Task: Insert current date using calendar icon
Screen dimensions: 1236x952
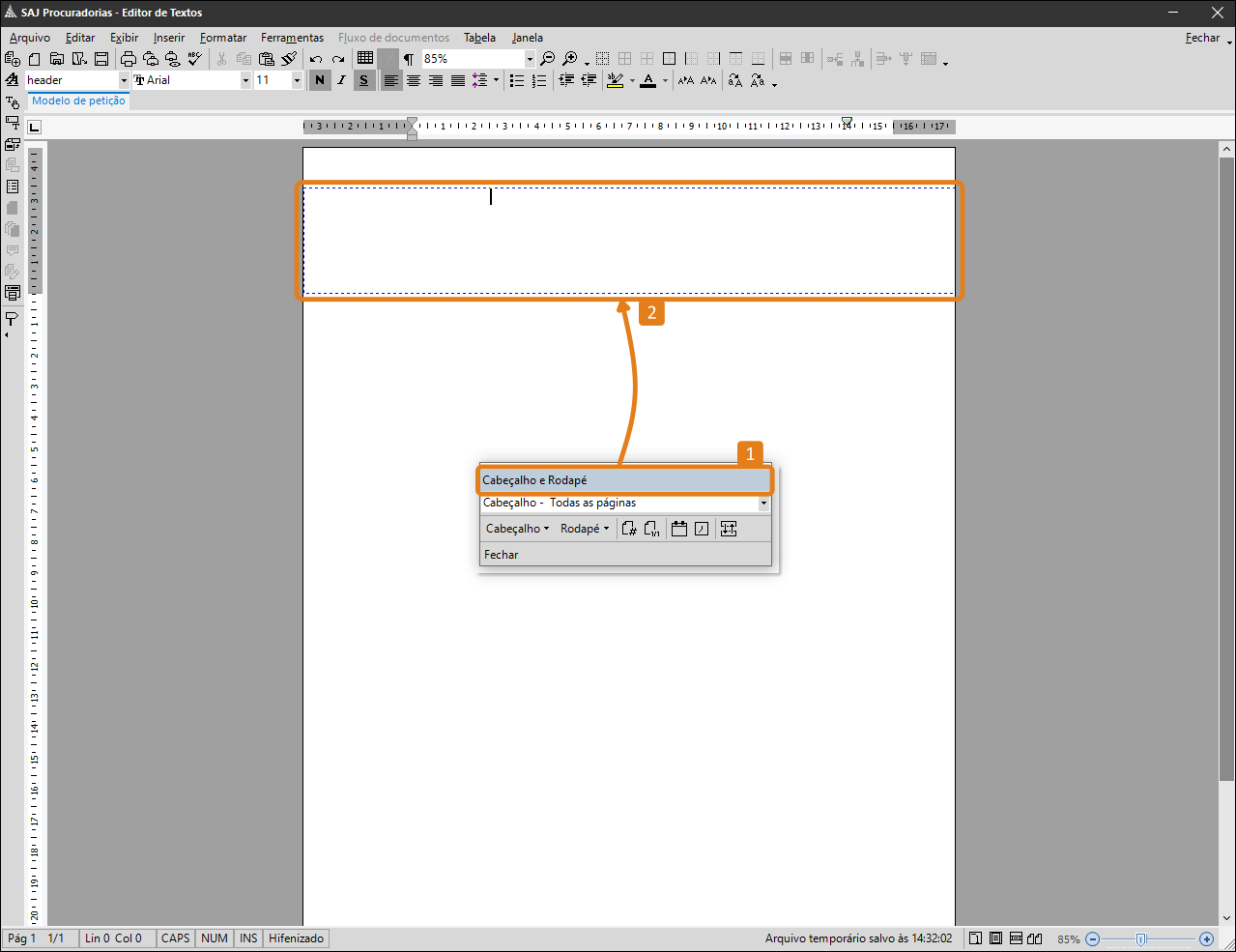Action: (679, 529)
